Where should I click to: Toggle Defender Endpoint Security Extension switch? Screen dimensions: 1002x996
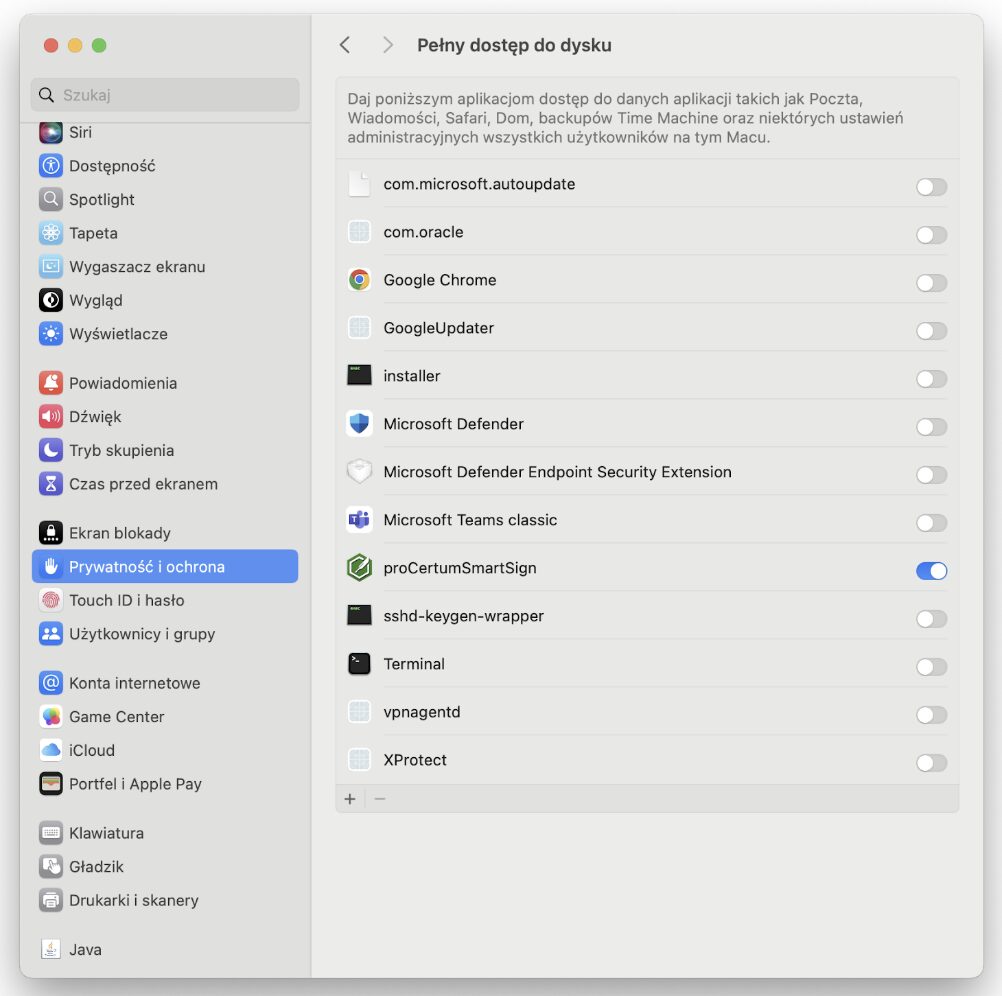(931, 475)
